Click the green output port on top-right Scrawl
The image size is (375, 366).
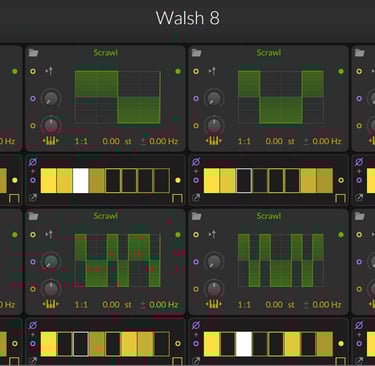(341, 71)
